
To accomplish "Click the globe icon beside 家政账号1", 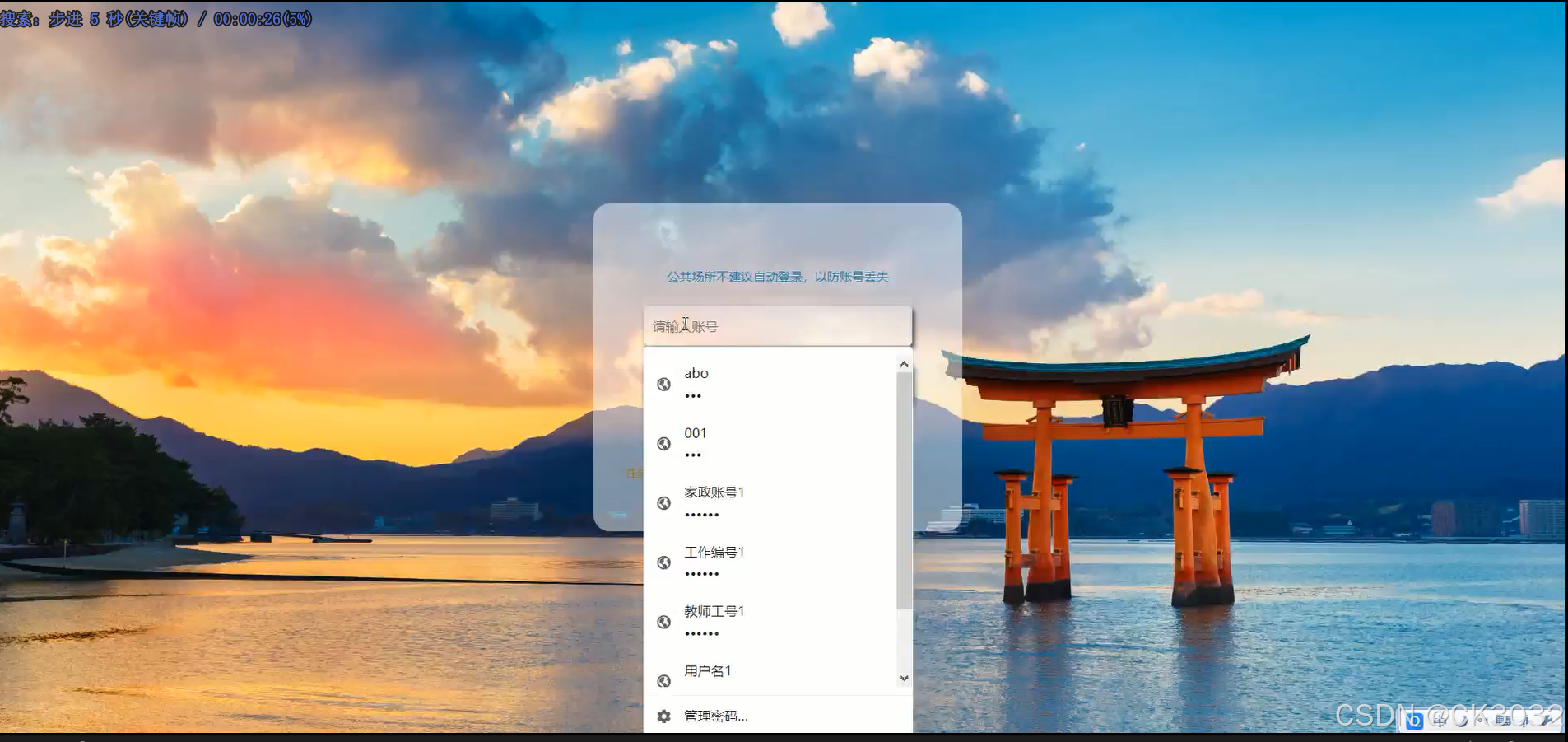I will (x=665, y=503).
